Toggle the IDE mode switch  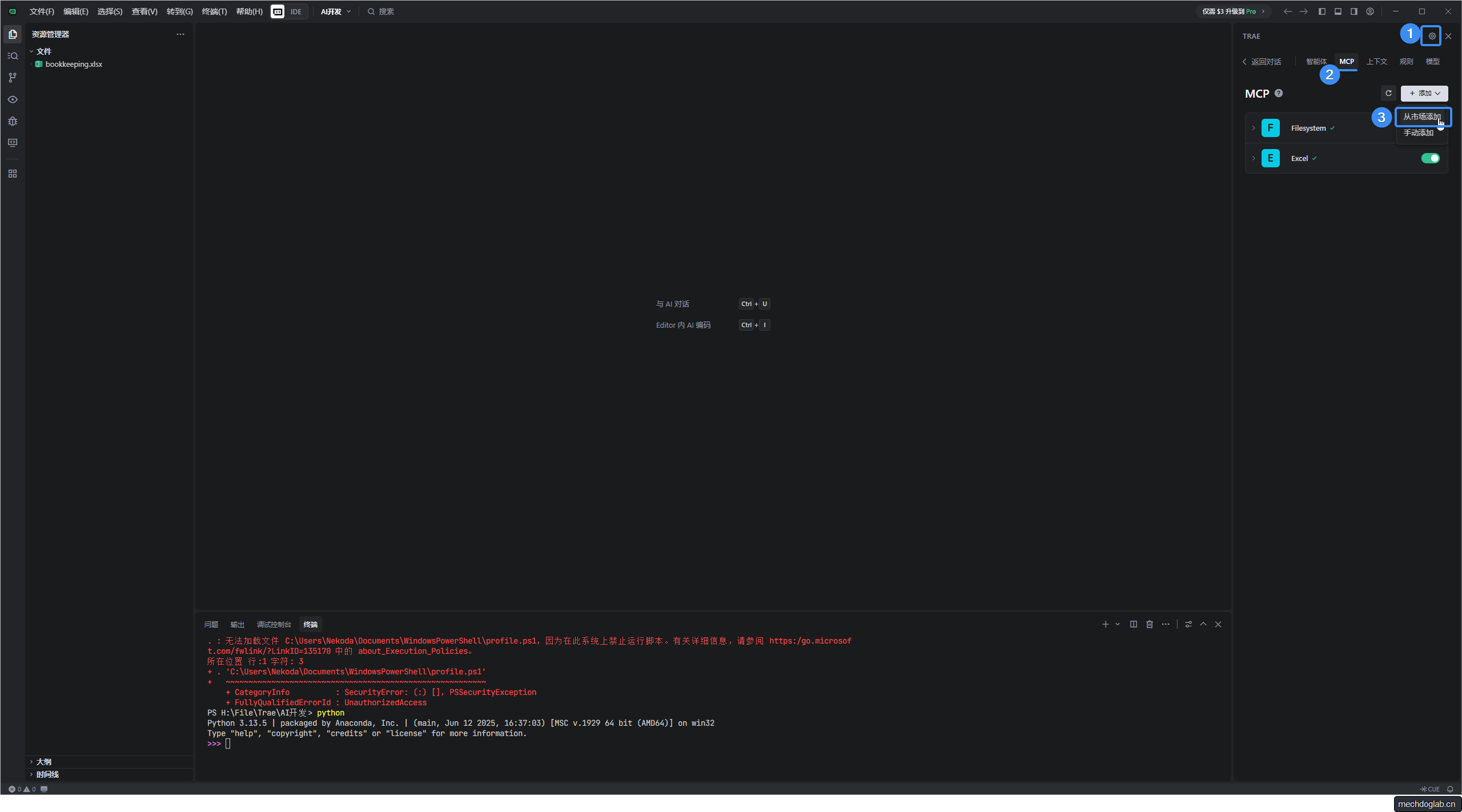288,11
